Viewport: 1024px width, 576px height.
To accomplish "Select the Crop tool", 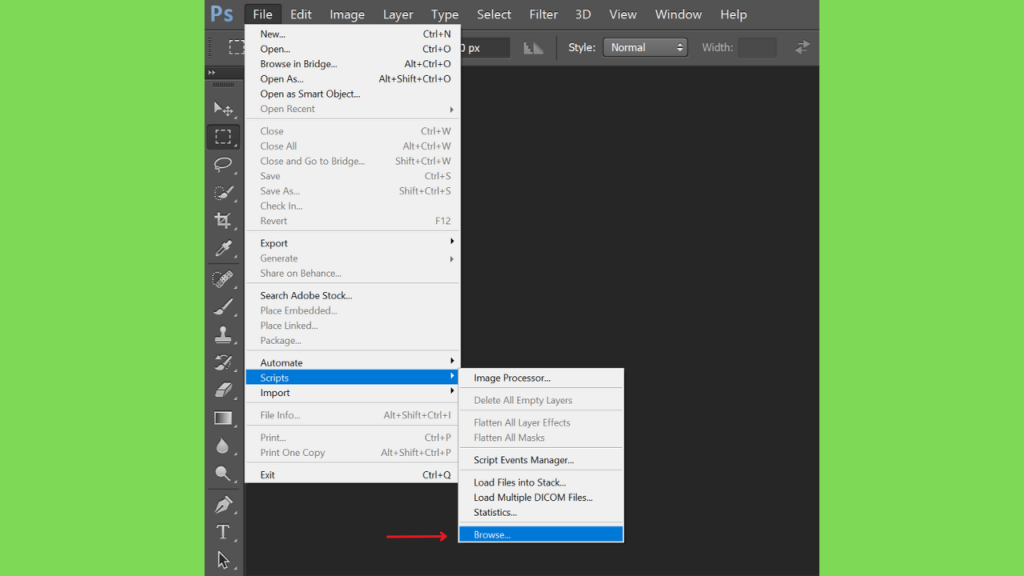I will (223, 221).
